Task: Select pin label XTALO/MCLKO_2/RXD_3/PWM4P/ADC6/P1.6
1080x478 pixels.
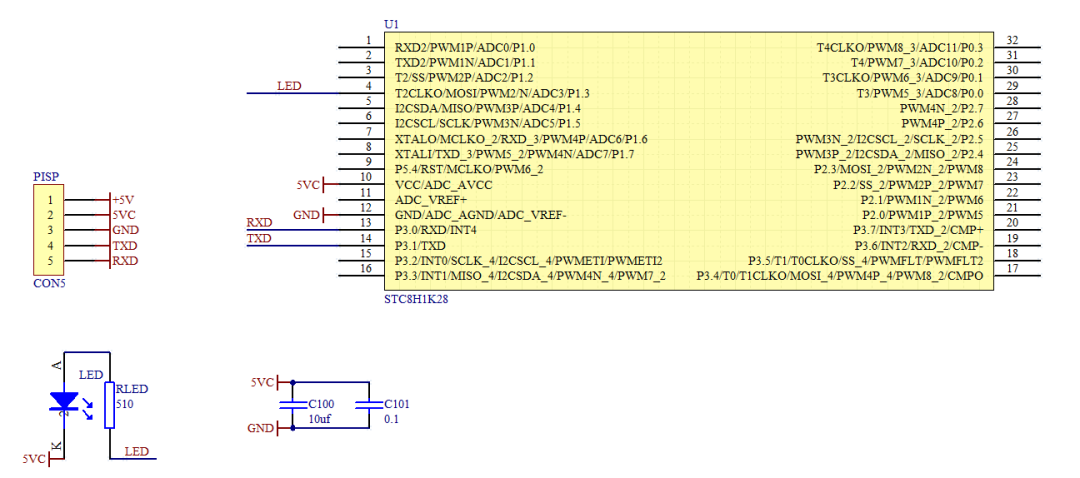Action: [521, 138]
